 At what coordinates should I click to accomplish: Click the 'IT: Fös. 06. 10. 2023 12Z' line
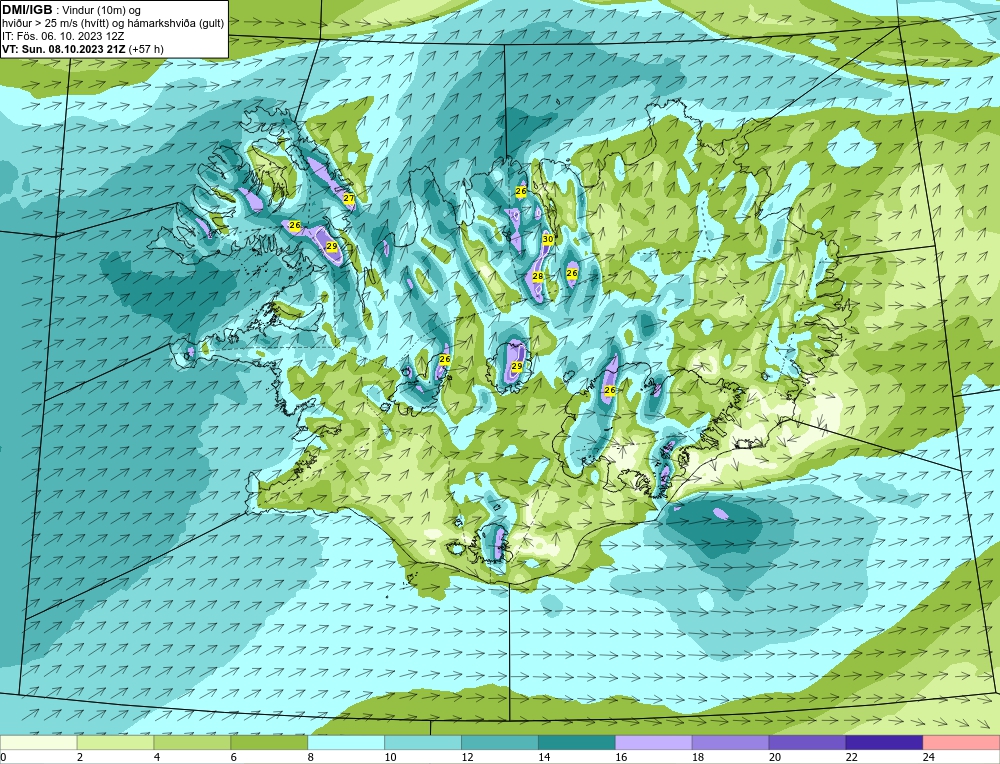click(x=62, y=36)
